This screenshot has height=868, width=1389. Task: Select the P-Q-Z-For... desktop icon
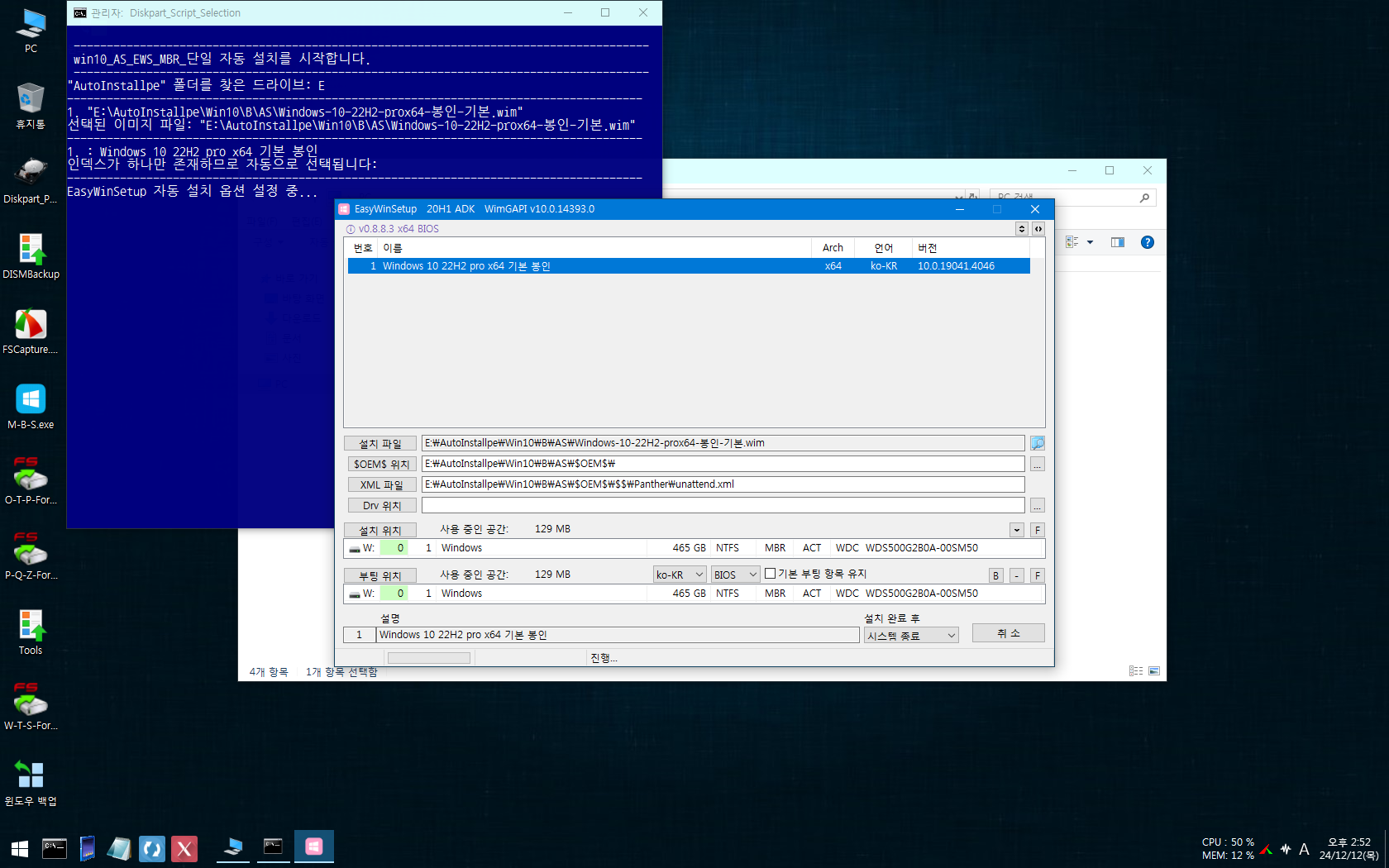point(31,557)
